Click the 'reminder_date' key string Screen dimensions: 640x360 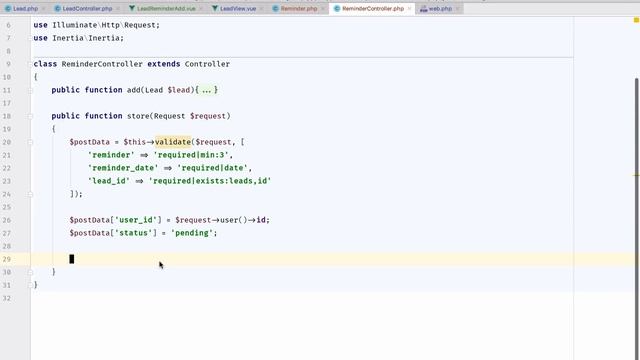click(123, 168)
